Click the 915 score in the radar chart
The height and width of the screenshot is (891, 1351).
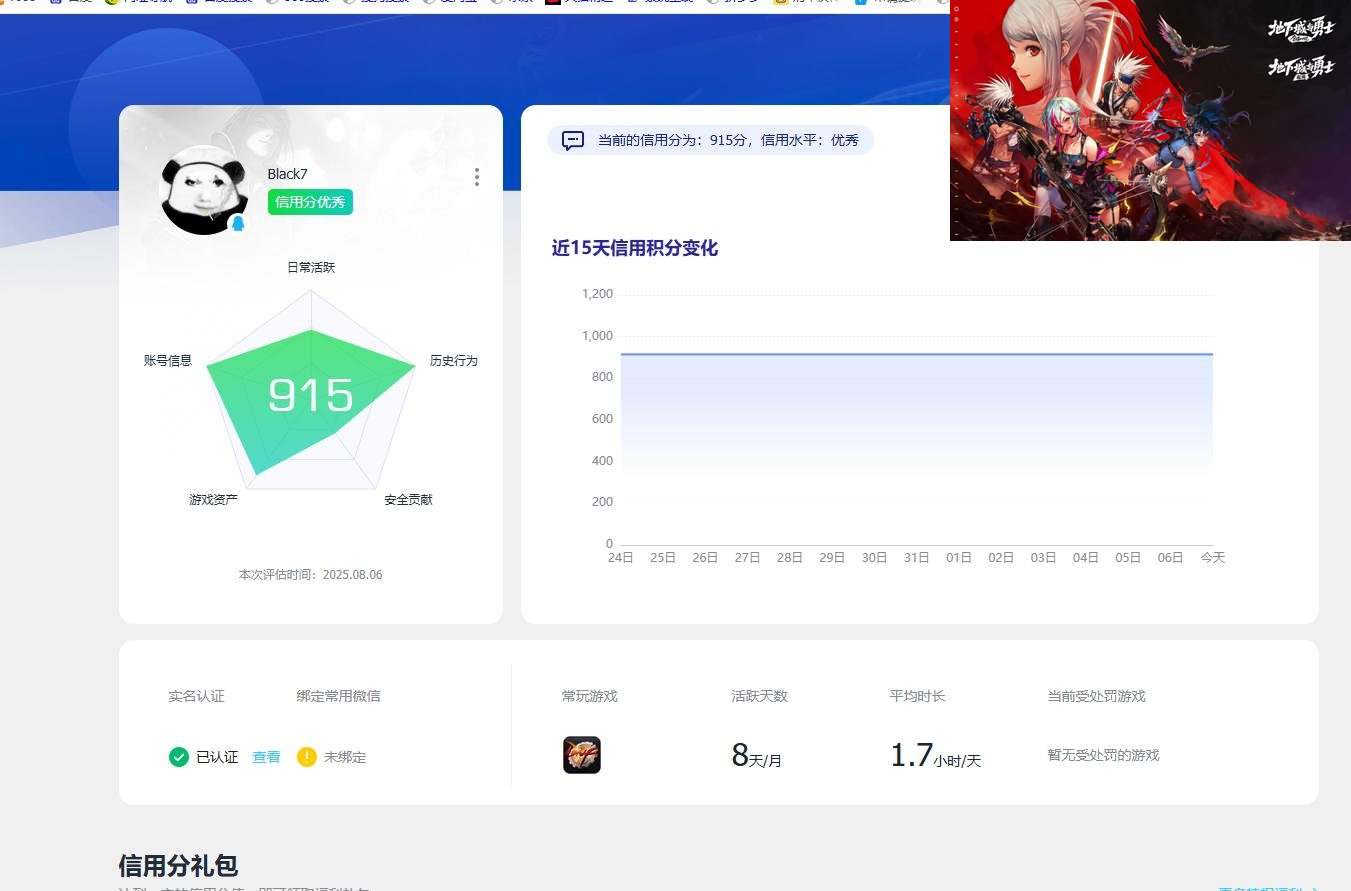(x=311, y=395)
